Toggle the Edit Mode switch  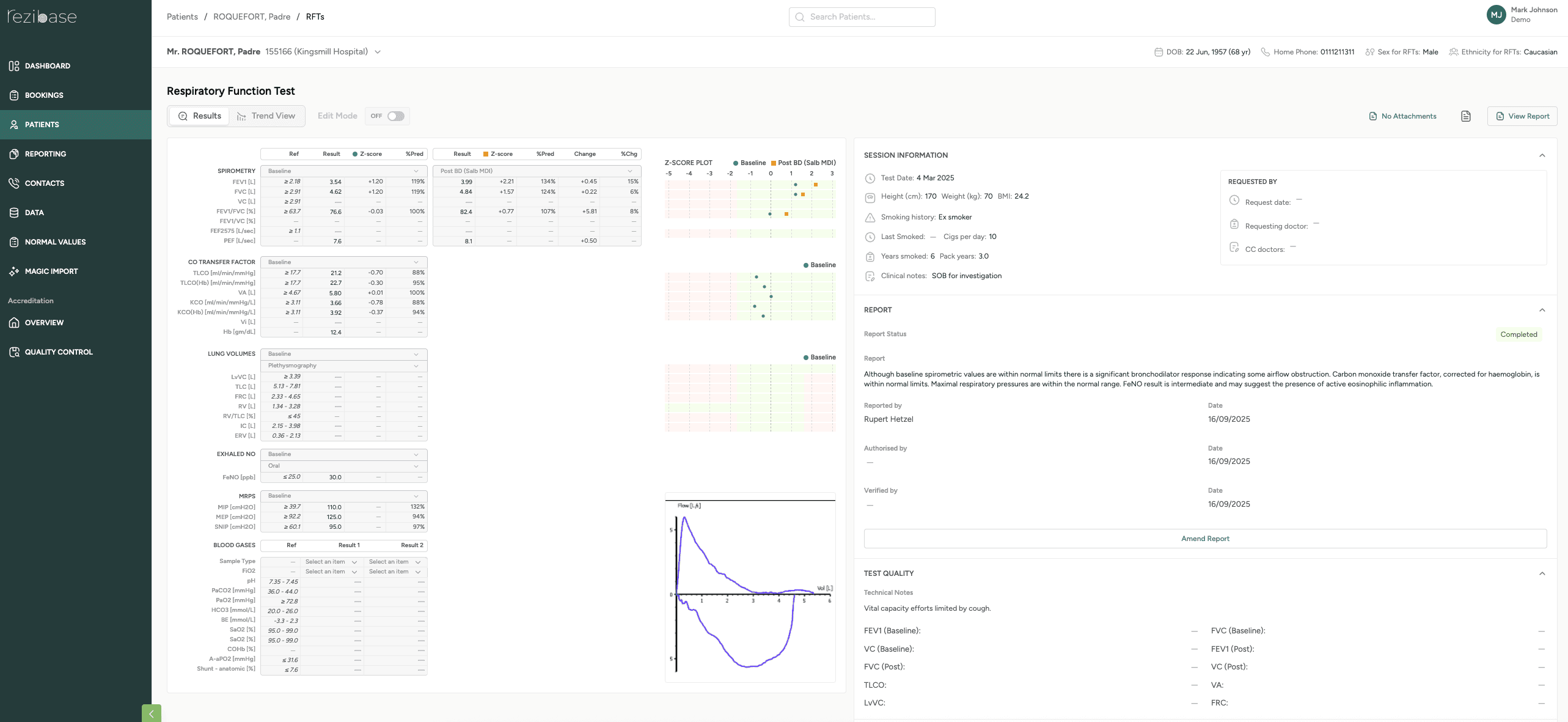click(395, 116)
